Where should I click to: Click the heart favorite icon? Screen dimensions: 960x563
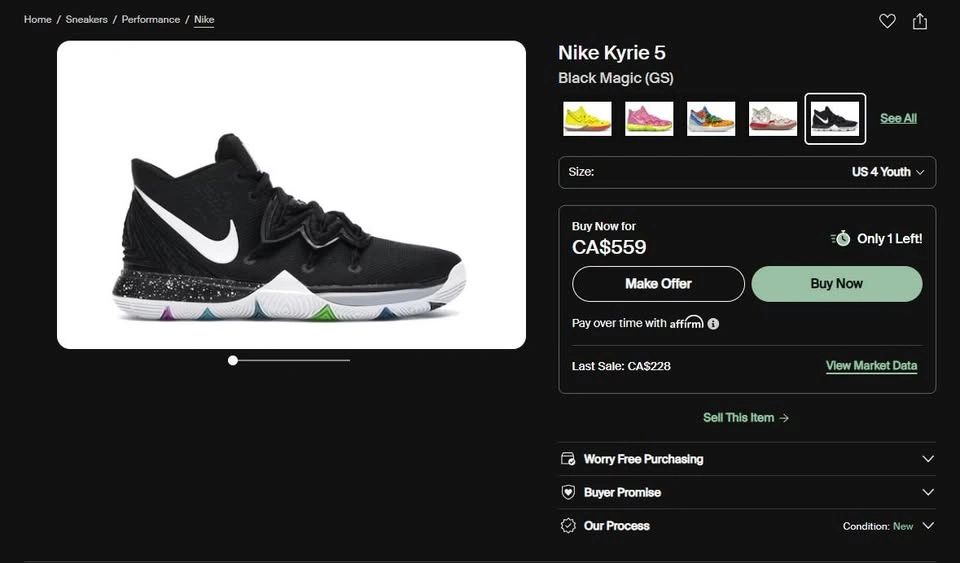click(887, 21)
